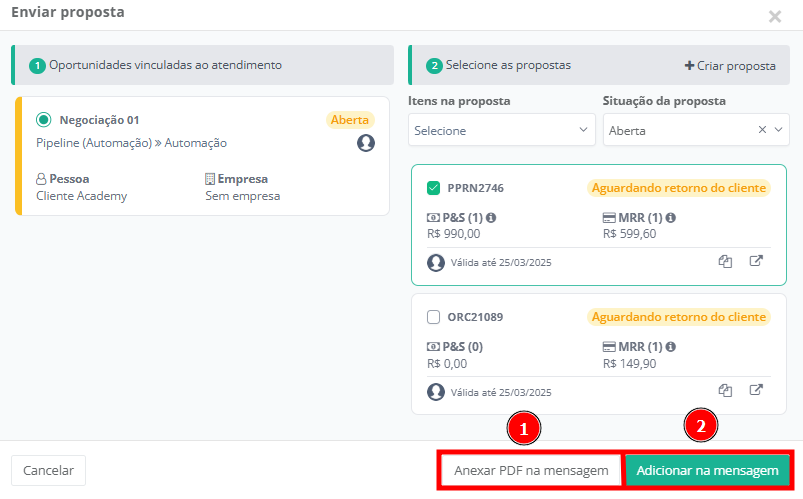Click the Cancelar button
803x499 pixels.
tap(48, 470)
